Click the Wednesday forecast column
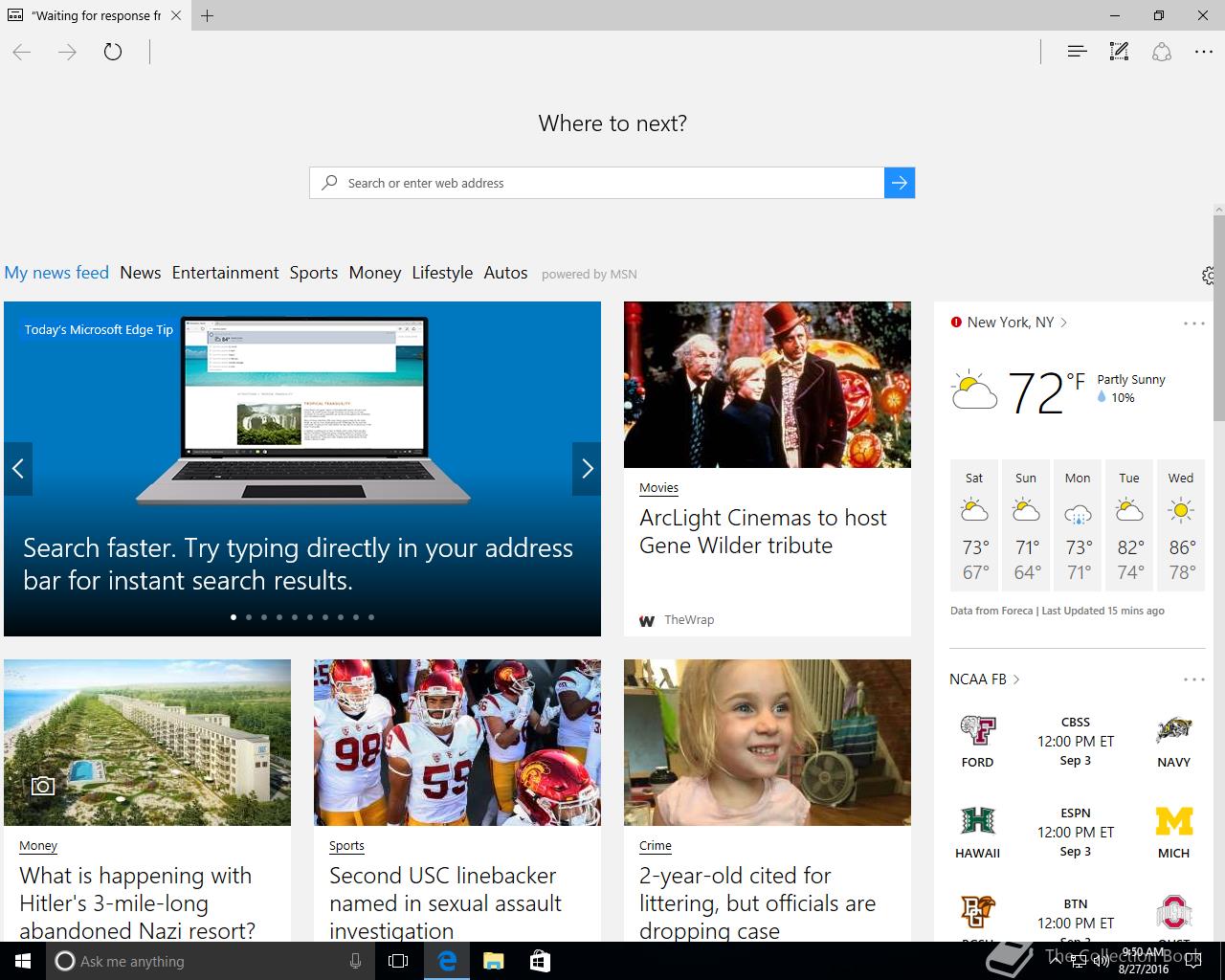The image size is (1225, 980). [1181, 525]
